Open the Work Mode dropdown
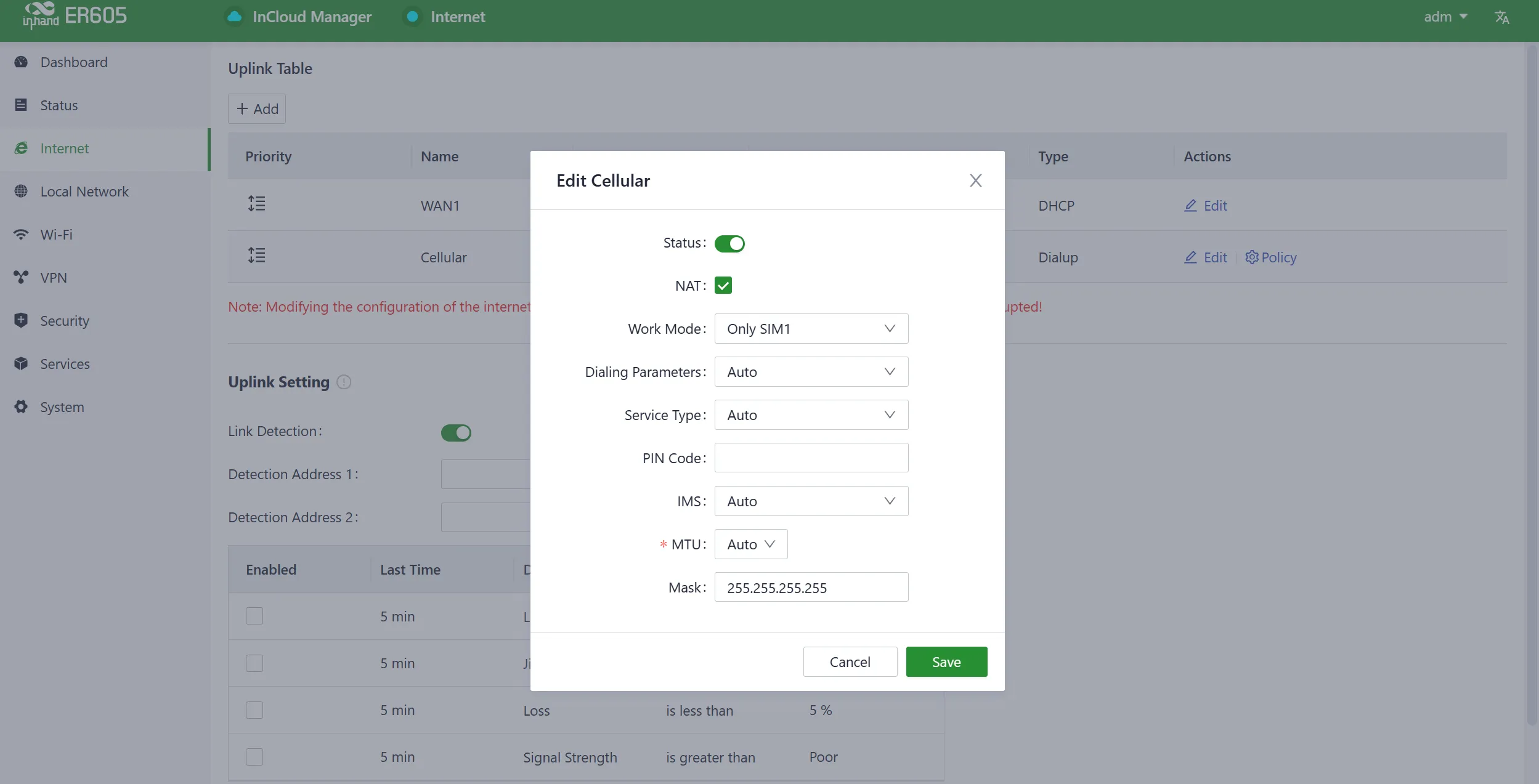Image resolution: width=1539 pixels, height=784 pixels. pyautogui.click(x=811, y=329)
